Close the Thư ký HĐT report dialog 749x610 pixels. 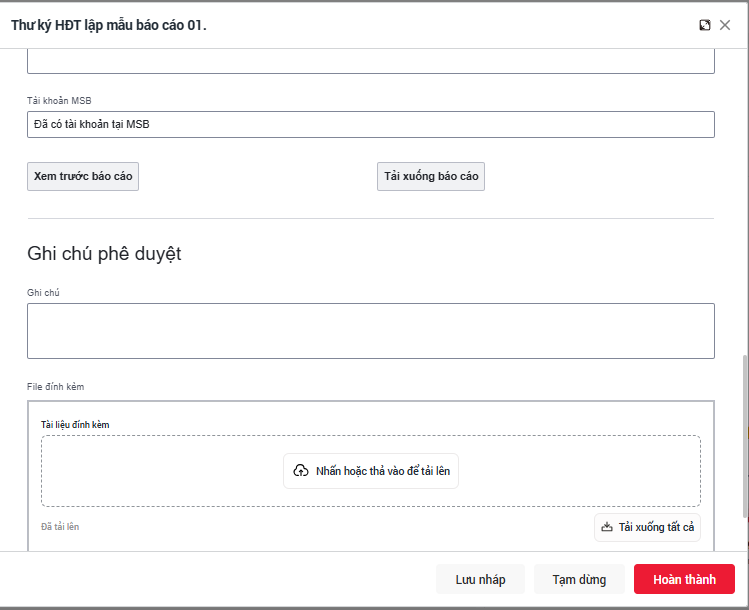725,25
